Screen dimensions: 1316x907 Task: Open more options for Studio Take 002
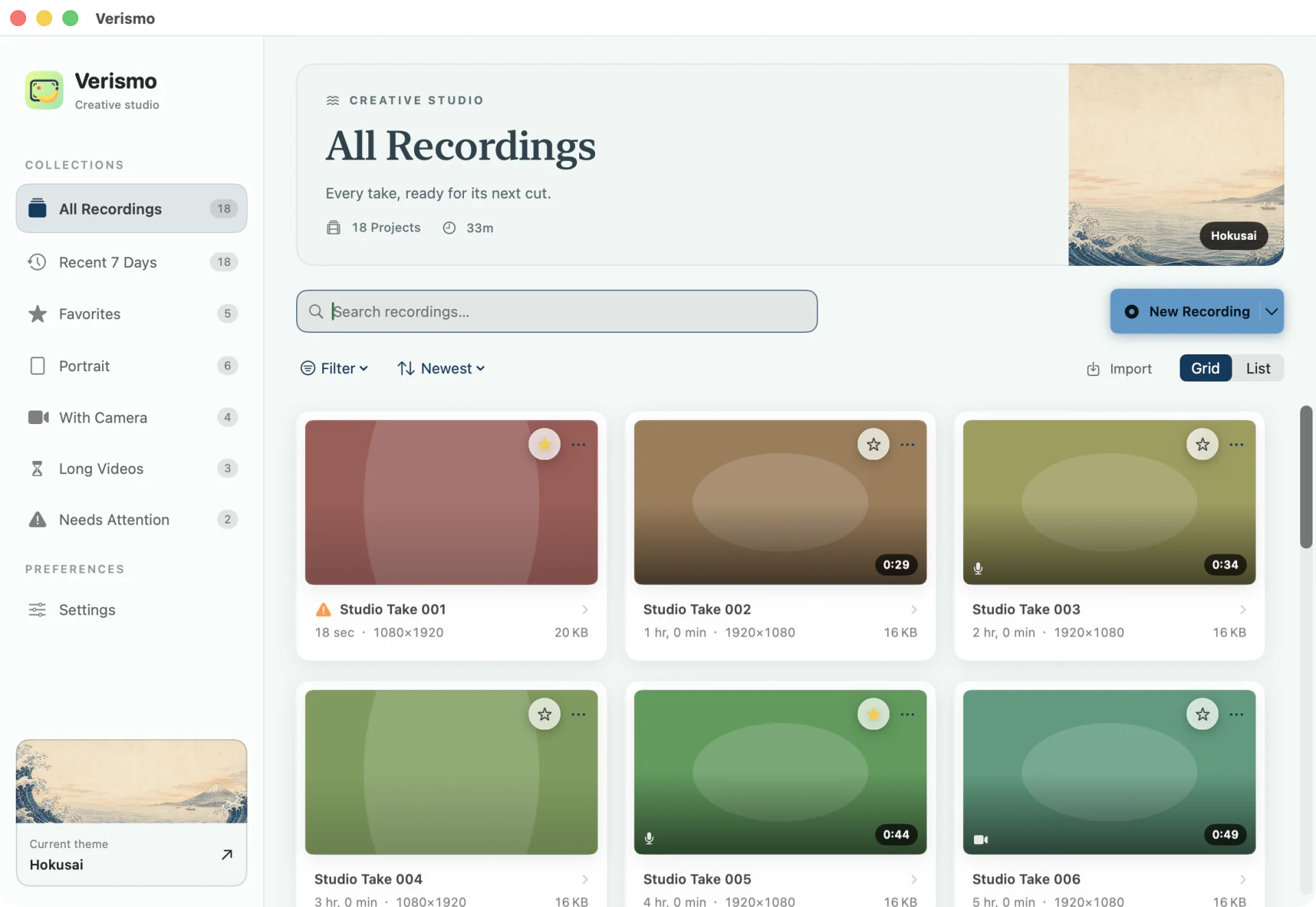907,445
